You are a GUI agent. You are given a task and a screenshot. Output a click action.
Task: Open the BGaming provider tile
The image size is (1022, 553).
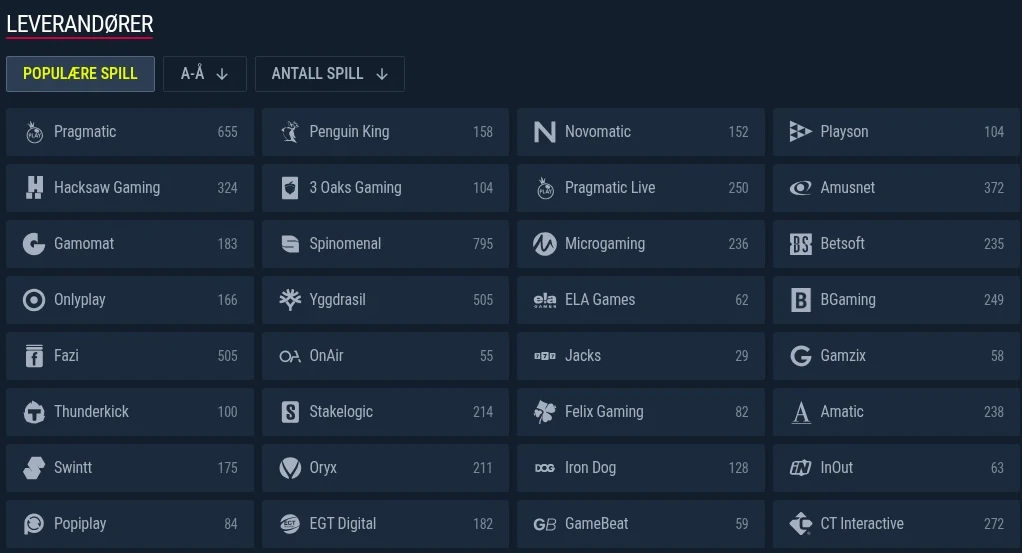tap(896, 300)
